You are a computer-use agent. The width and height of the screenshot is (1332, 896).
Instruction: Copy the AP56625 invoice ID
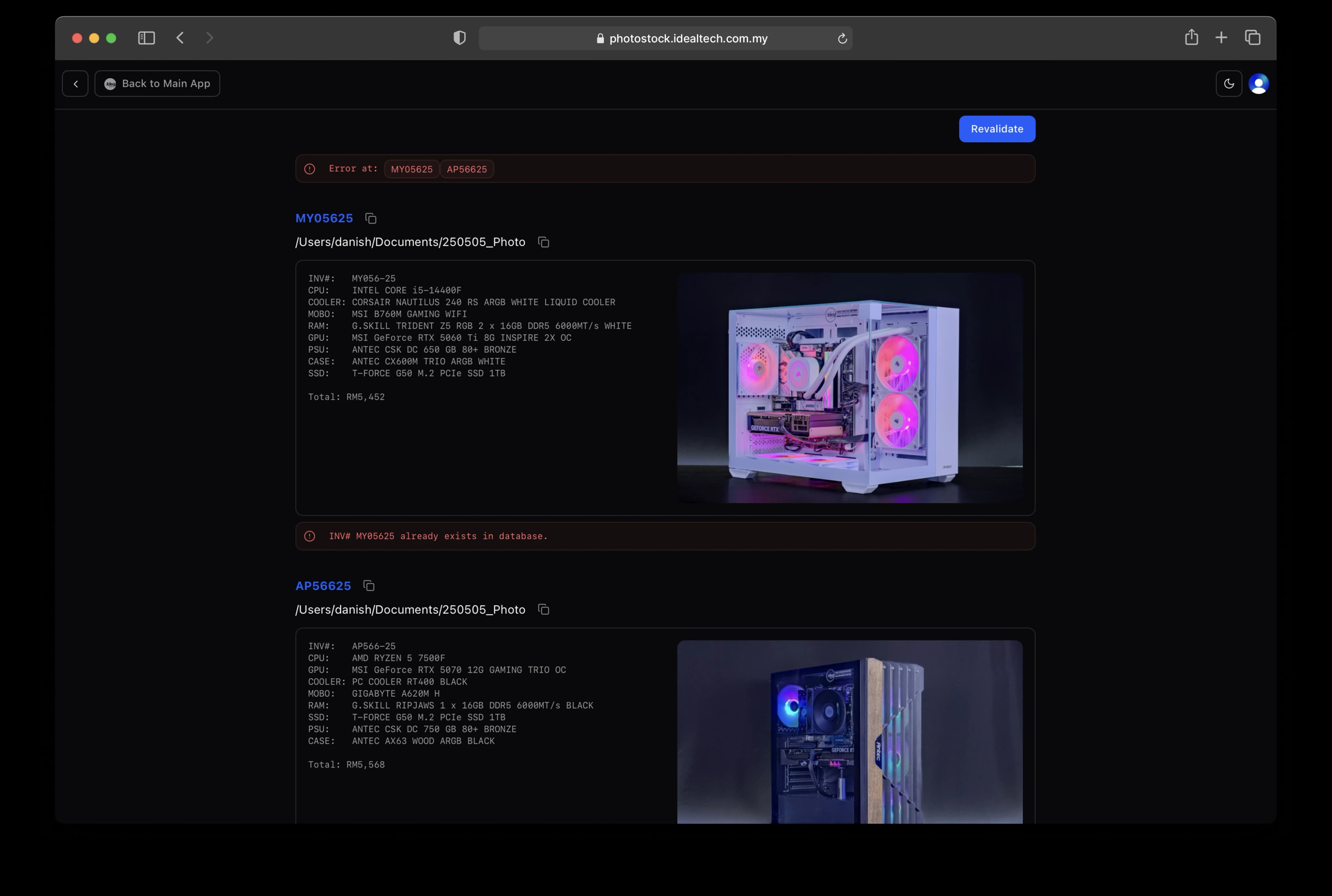[x=369, y=586]
